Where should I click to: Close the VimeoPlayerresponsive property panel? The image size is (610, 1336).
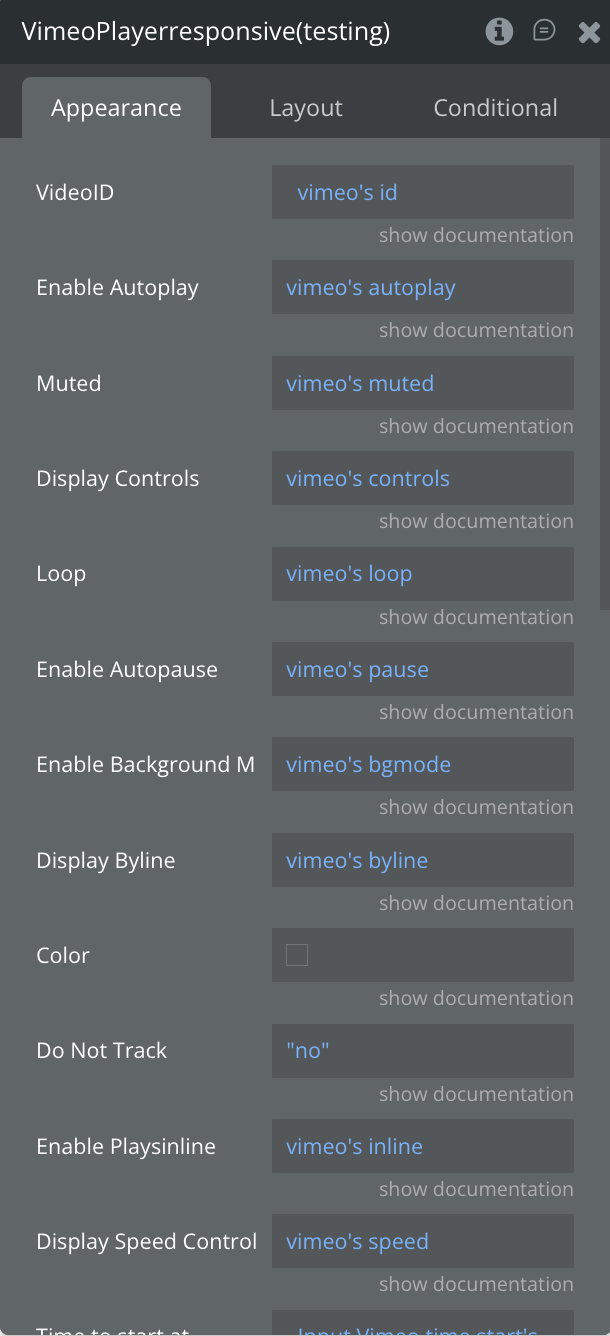(589, 32)
